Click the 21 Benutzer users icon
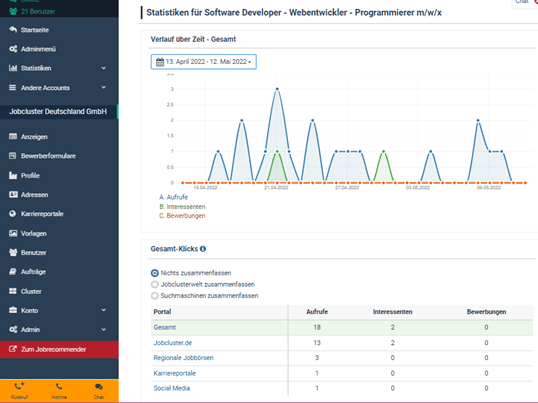This screenshot has height=403, width=538. click(13, 11)
